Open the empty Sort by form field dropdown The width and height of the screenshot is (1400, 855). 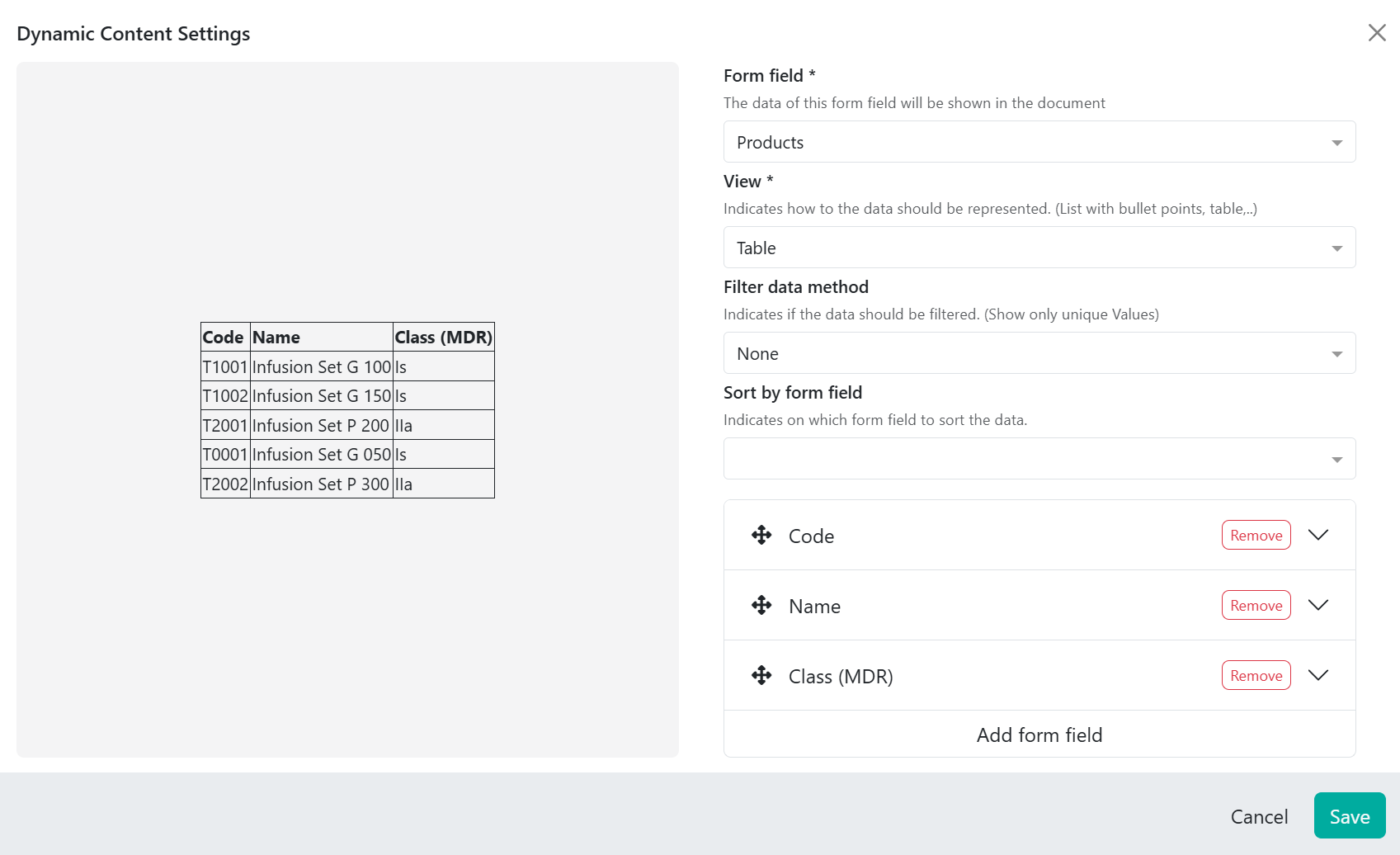[x=1039, y=459]
